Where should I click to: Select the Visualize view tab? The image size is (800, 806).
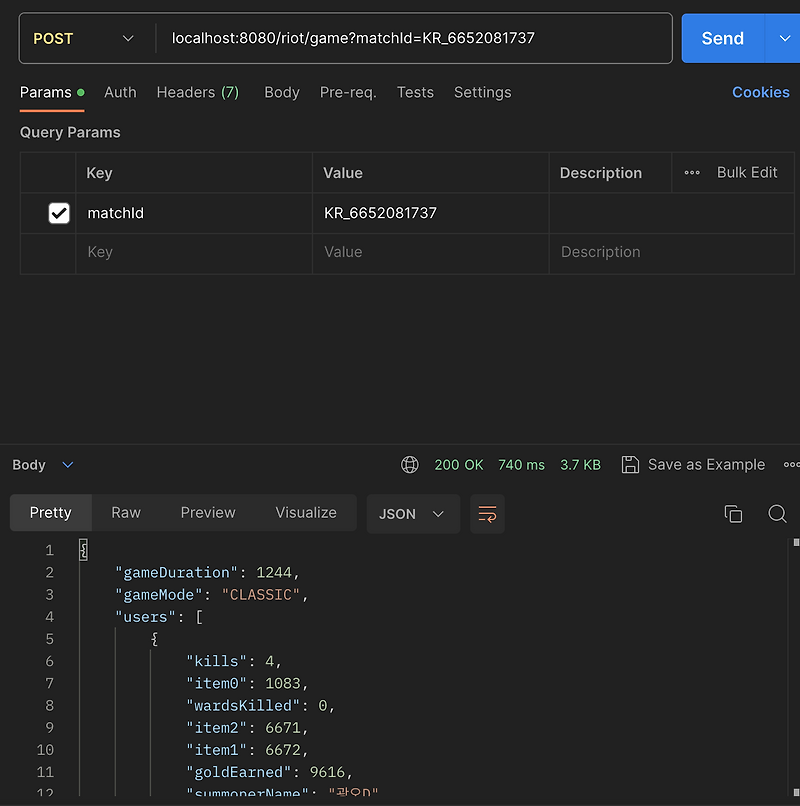[x=306, y=512]
